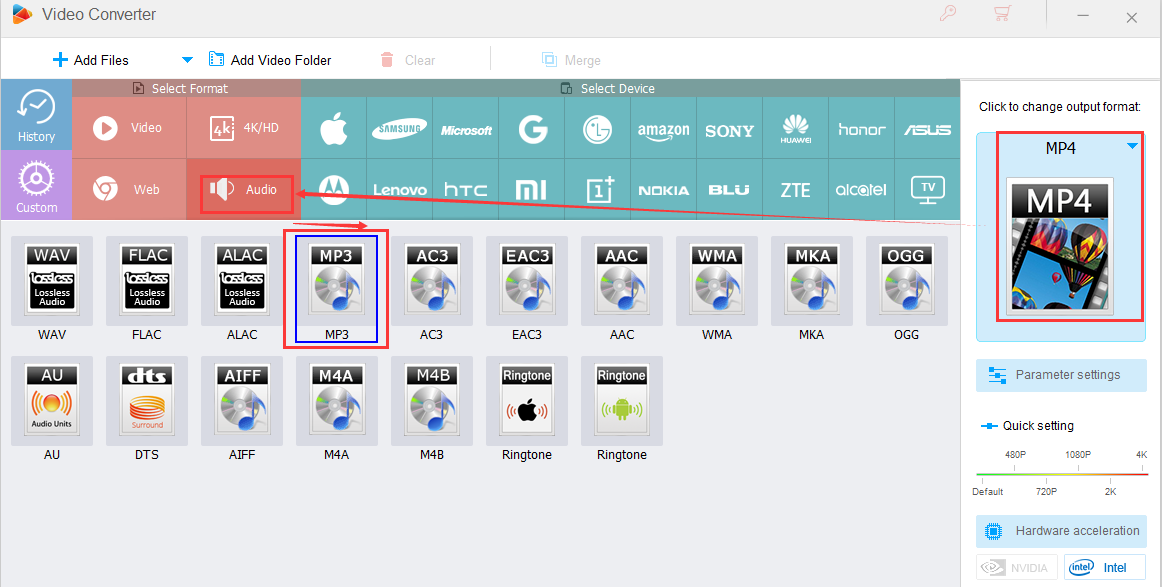Open the Lenovo device presets
The height and width of the screenshot is (587, 1162).
(399, 190)
